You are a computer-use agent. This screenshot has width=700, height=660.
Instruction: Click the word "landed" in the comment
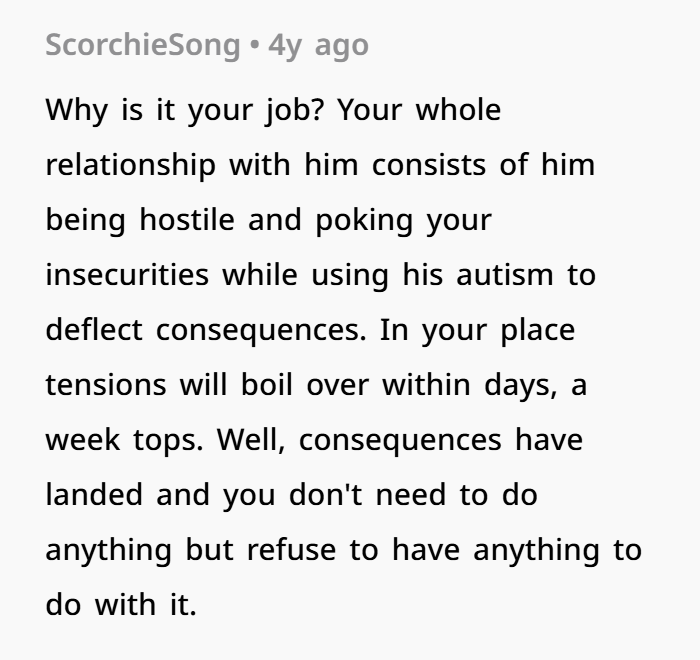pos(94,494)
